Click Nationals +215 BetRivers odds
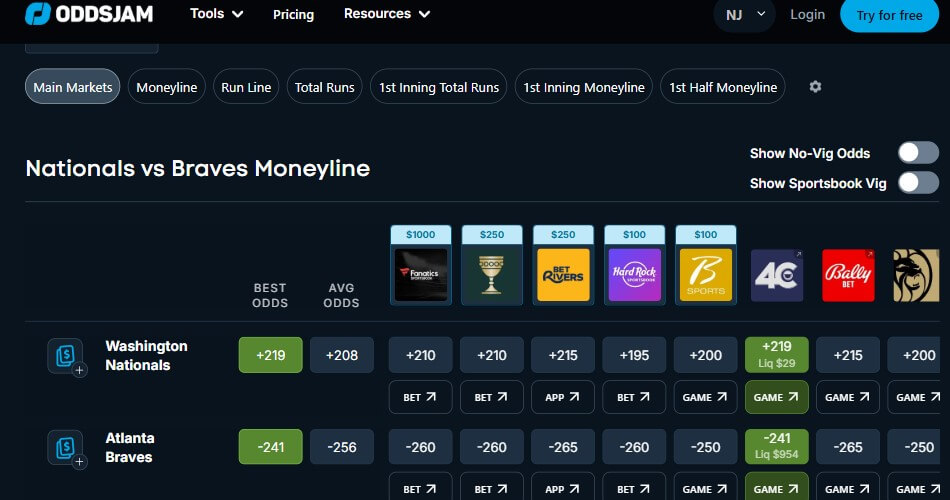950x500 pixels. click(563, 355)
